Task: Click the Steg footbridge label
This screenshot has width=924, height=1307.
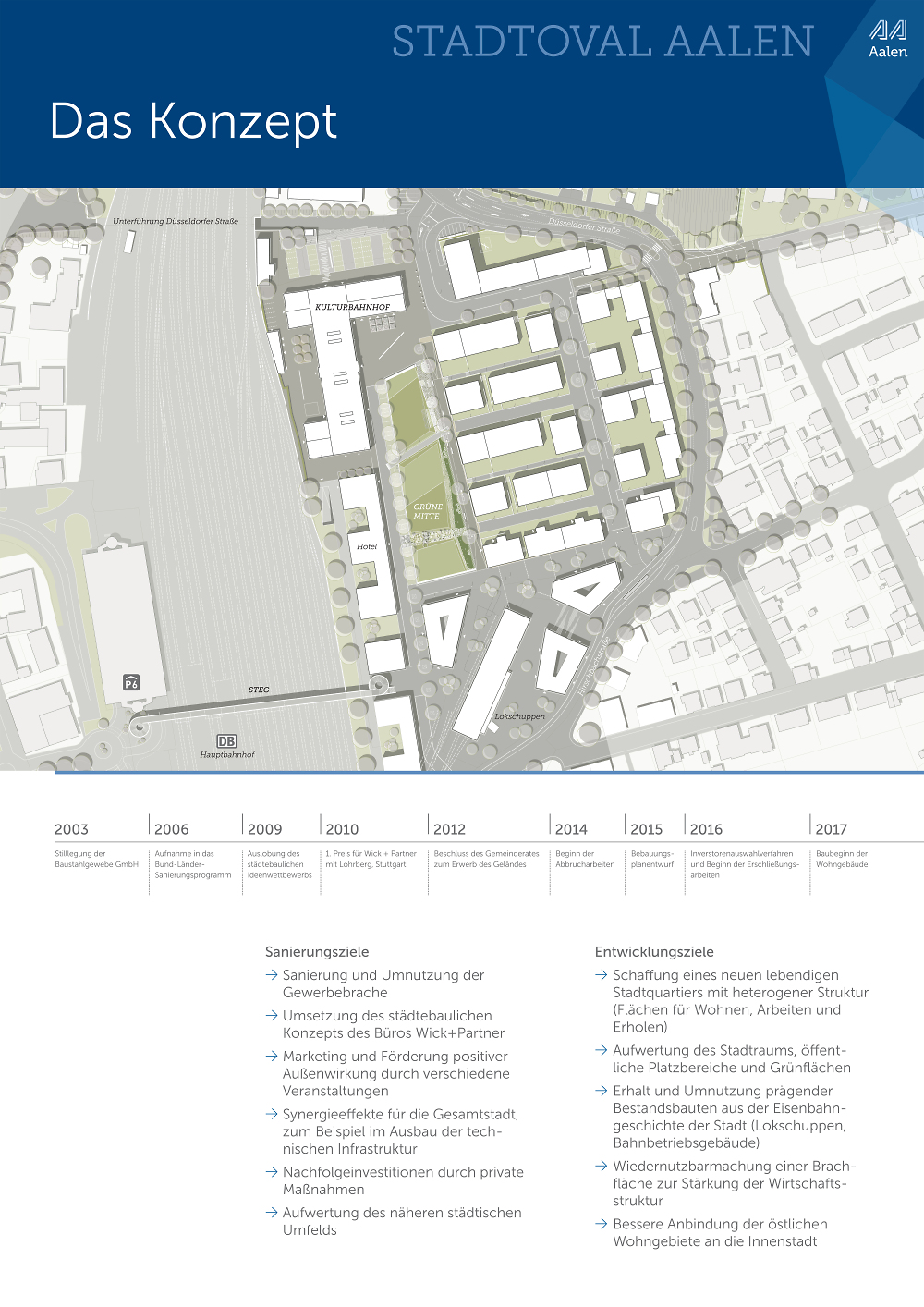Action: click(x=259, y=690)
